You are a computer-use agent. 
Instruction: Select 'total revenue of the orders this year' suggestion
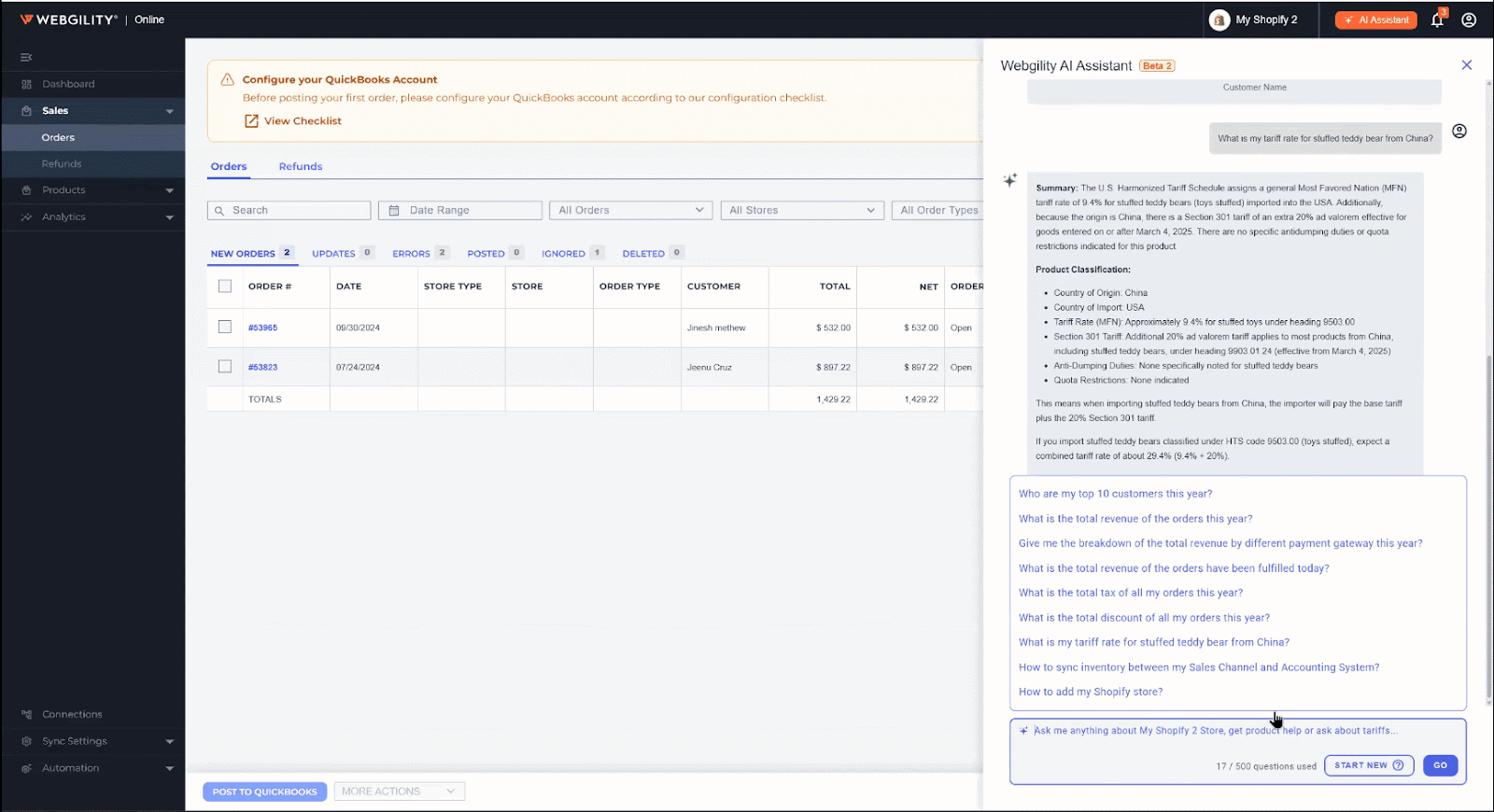[x=1135, y=519]
